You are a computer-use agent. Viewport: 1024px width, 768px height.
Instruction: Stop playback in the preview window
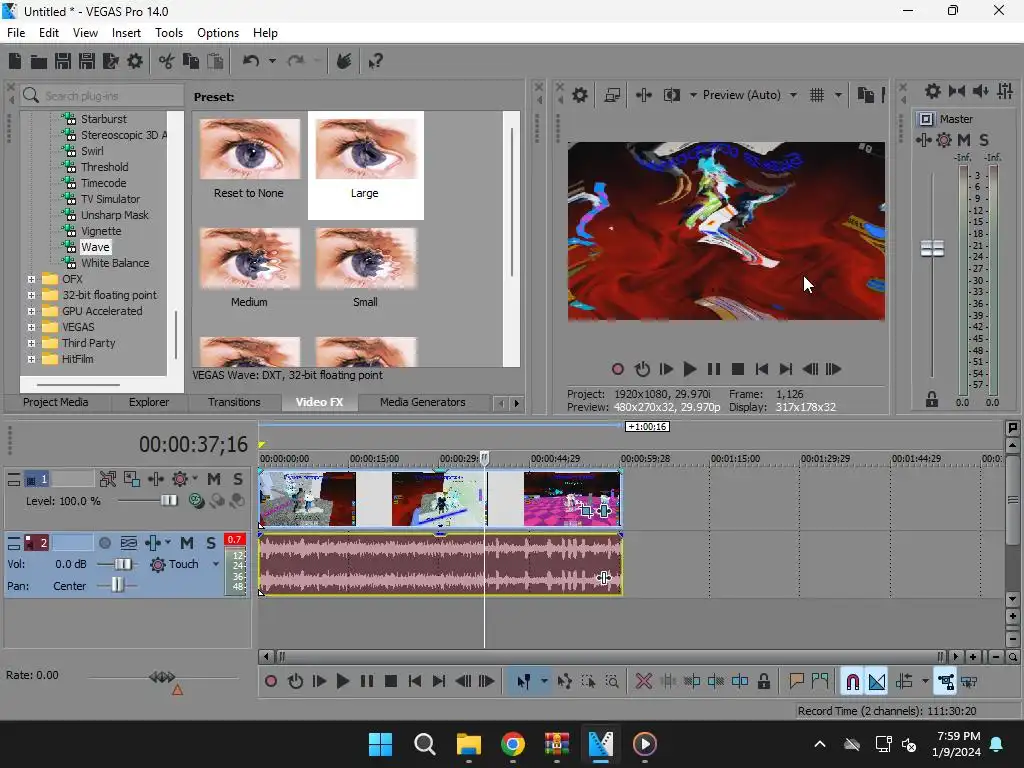[738, 369]
